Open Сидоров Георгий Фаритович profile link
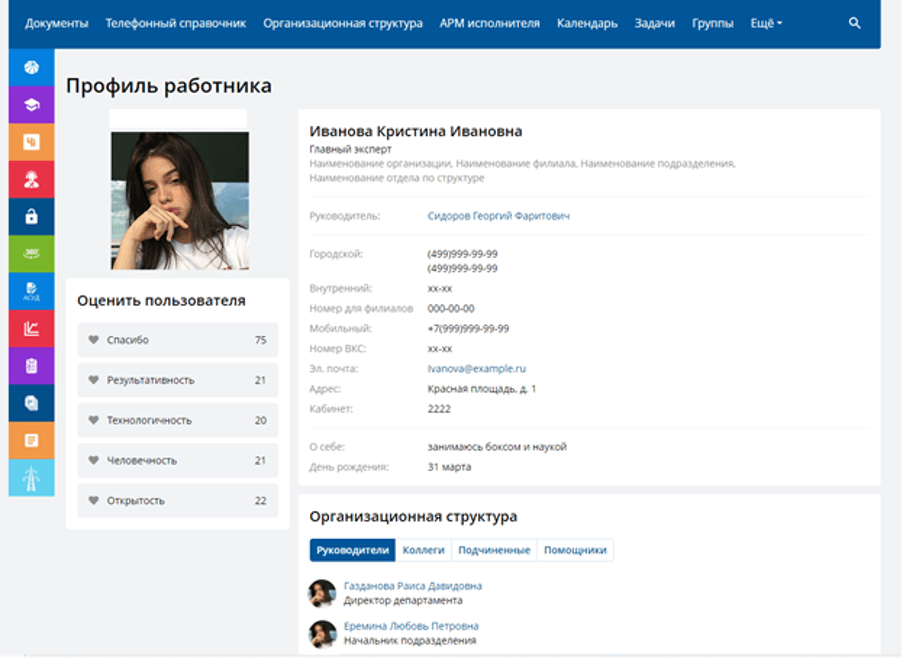904x662 pixels. pyautogui.click(x=498, y=216)
